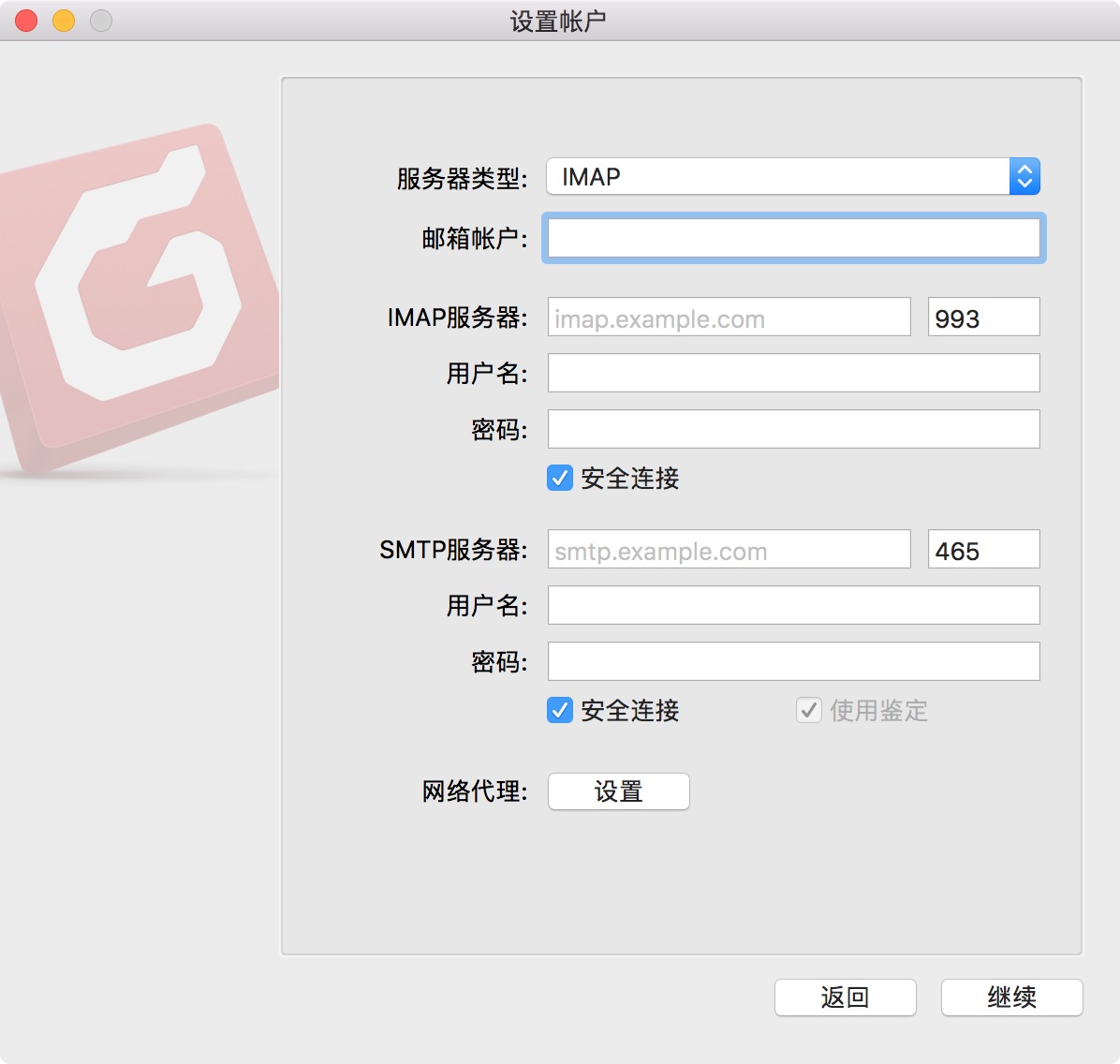Click the blue dropdown arrow stepper icon
The image size is (1120, 1064).
1024,177
